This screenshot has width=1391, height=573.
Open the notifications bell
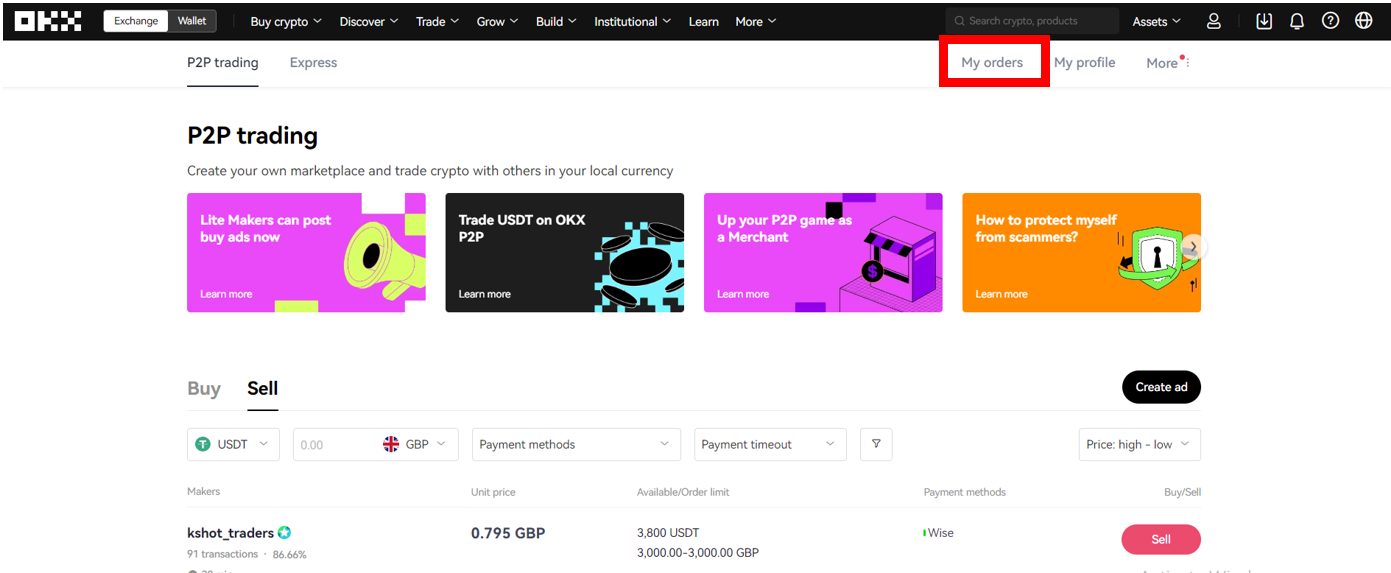pyautogui.click(x=1297, y=21)
